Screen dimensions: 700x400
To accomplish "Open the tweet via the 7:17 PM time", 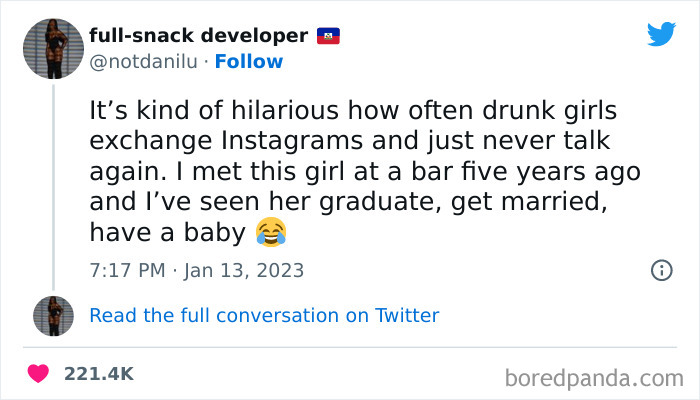I will pos(127,270).
